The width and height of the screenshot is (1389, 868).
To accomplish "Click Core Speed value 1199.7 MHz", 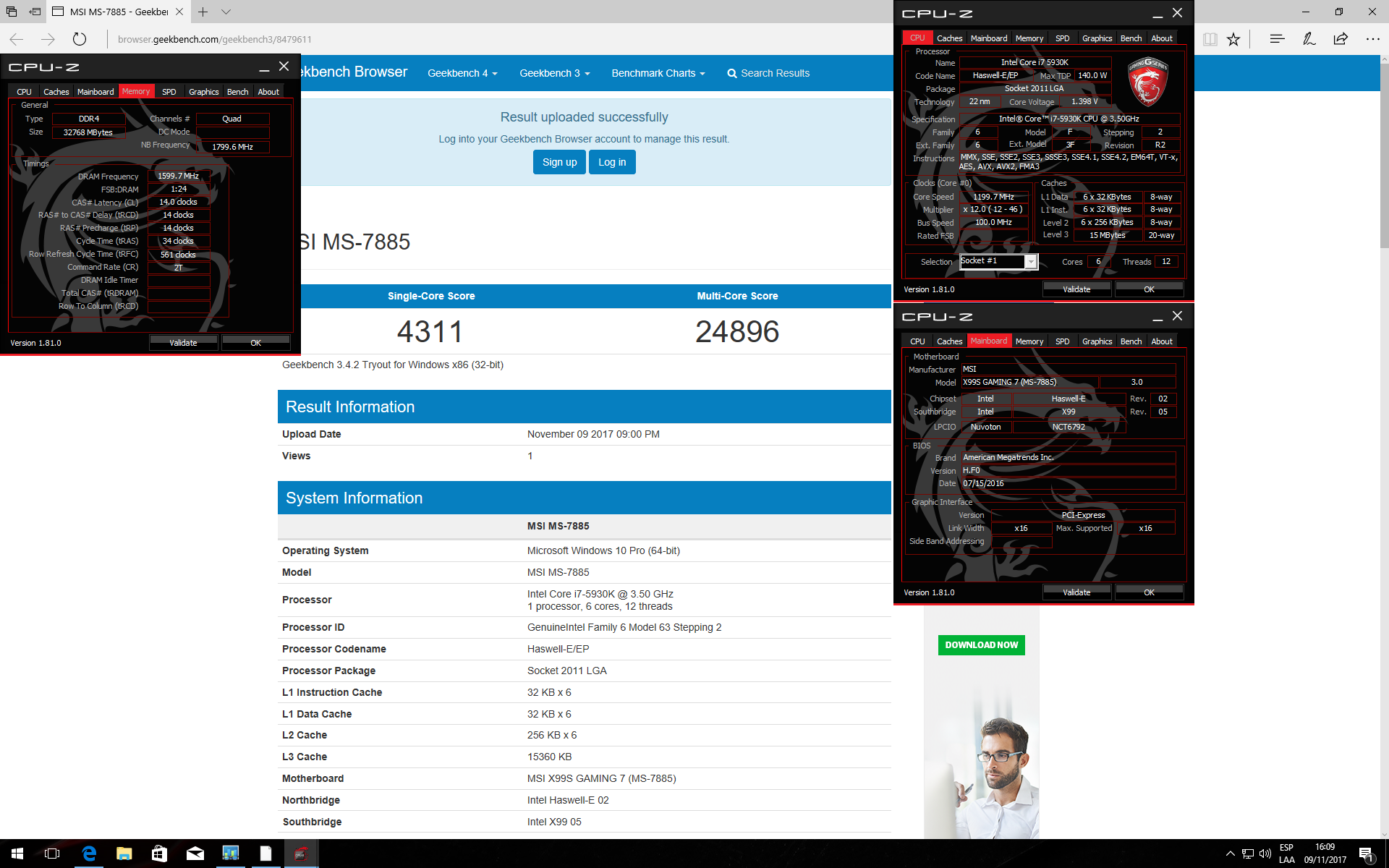I will pos(993,197).
